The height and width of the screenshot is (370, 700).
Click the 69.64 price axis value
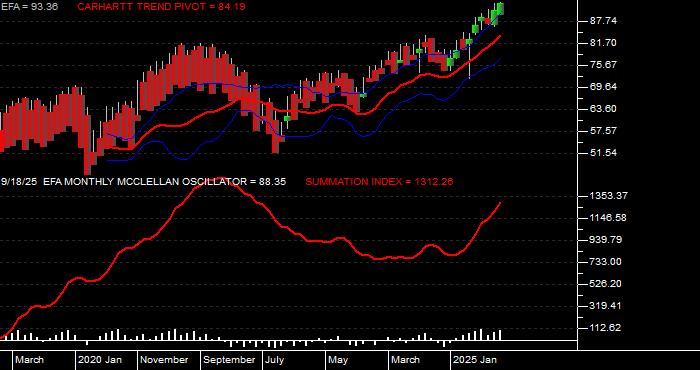603,87
